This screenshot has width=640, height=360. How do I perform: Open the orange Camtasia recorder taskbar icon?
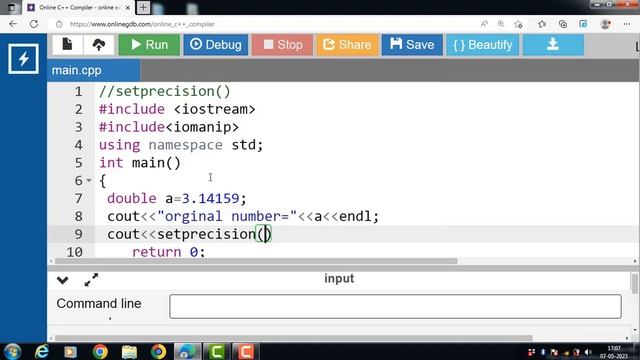click(x=246, y=352)
